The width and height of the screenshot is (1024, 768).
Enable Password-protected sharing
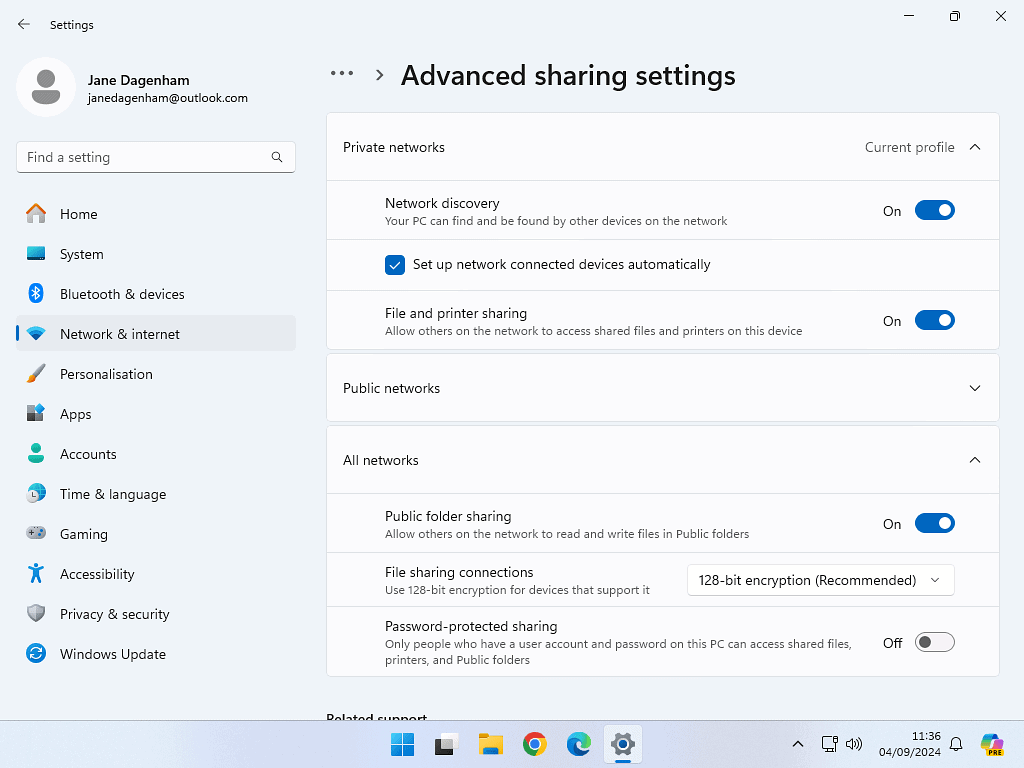coord(934,643)
